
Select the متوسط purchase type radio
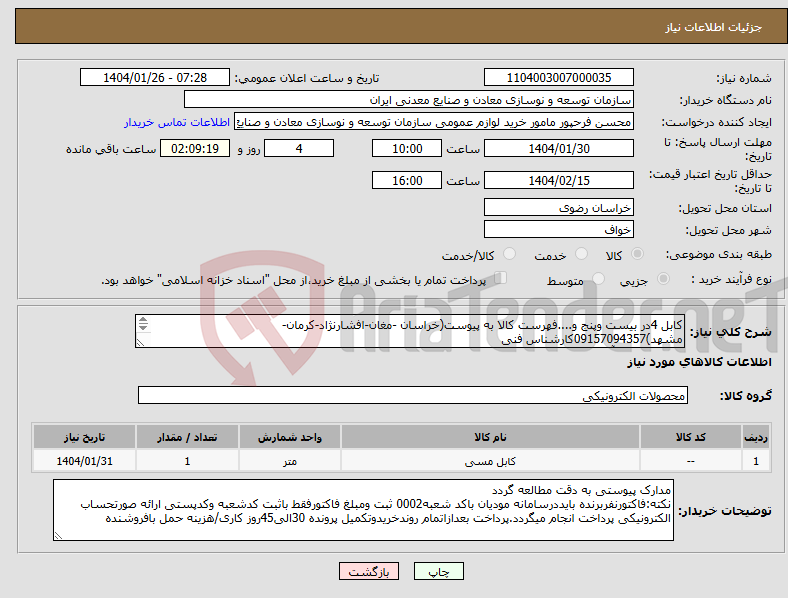tap(598, 279)
